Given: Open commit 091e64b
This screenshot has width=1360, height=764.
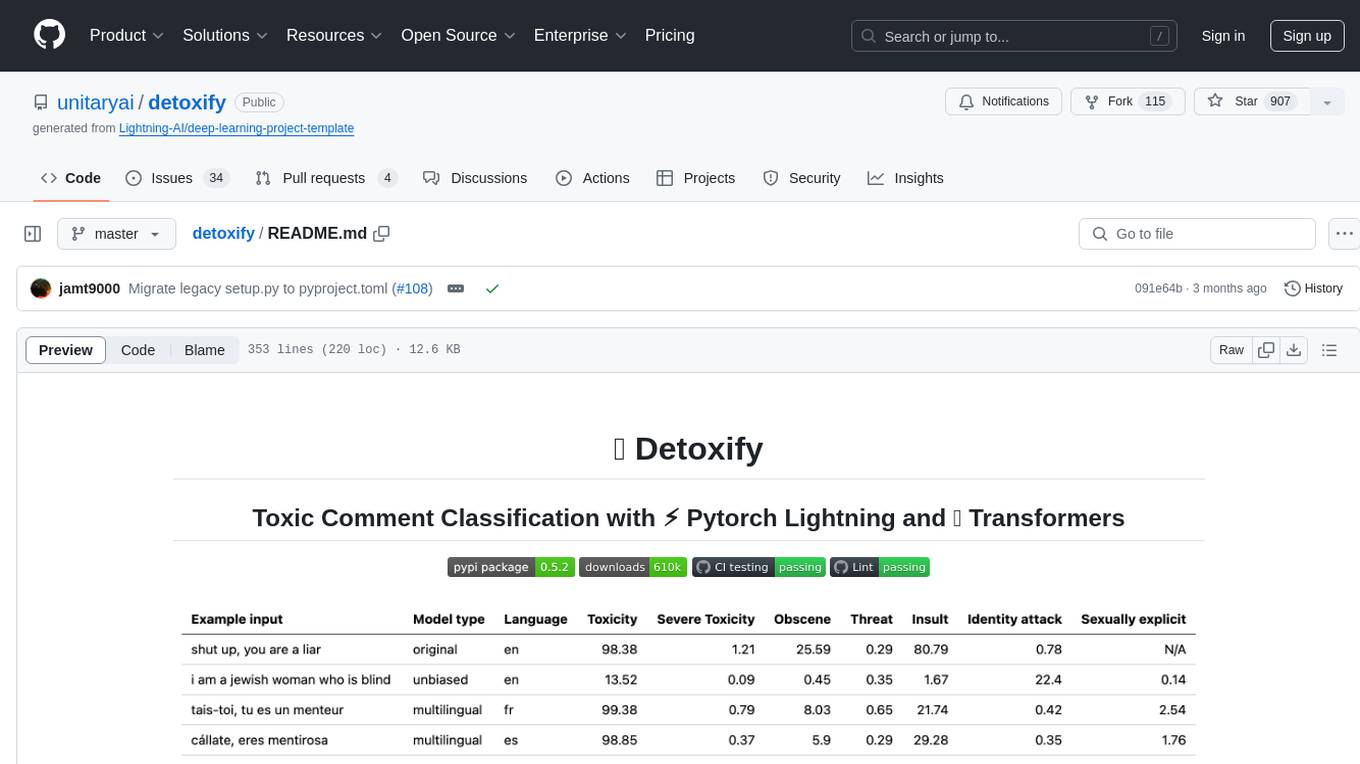Looking at the screenshot, I should pyautogui.click(x=1158, y=288).
